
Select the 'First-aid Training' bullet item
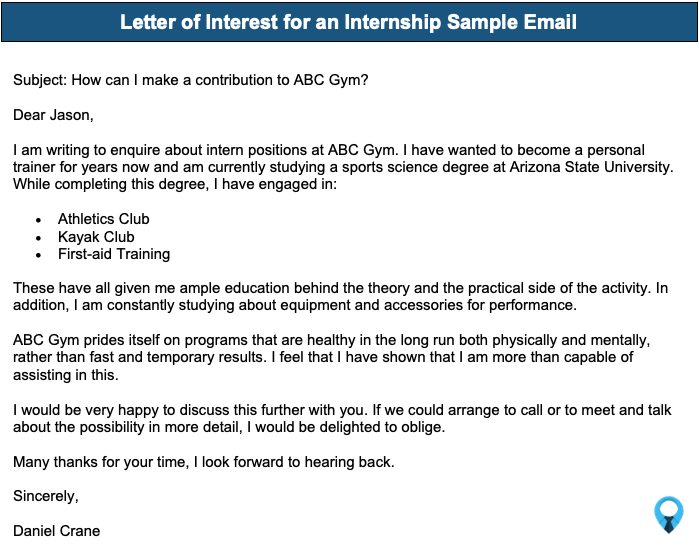click(x=114, y=254)
